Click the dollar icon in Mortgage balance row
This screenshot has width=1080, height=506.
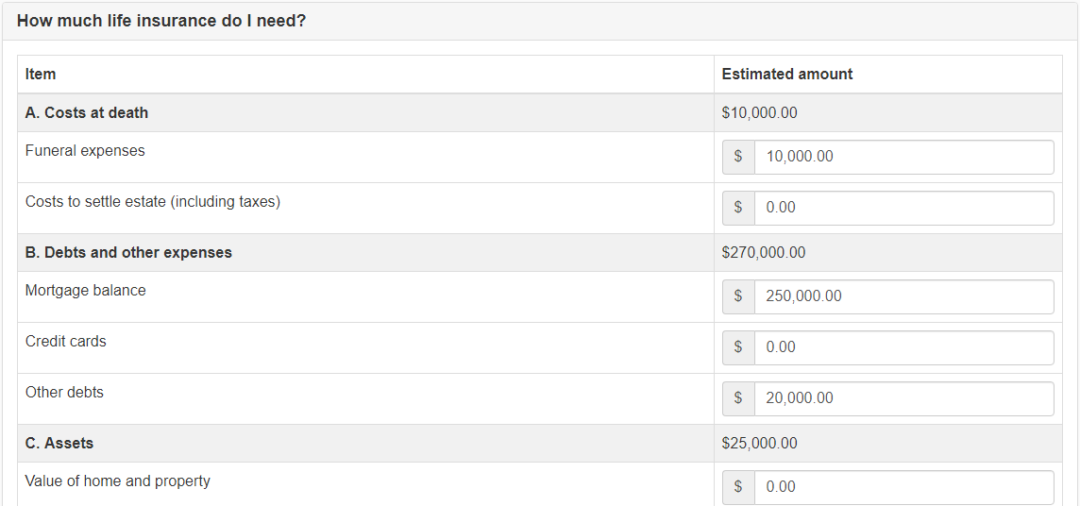(738, 297)
